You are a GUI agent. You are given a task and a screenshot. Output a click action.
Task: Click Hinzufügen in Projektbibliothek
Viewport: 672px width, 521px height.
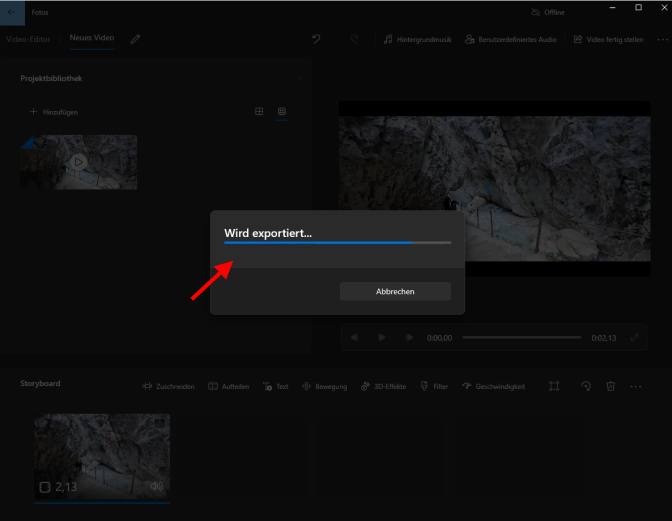pyautogui.click(x=54, y=112)
